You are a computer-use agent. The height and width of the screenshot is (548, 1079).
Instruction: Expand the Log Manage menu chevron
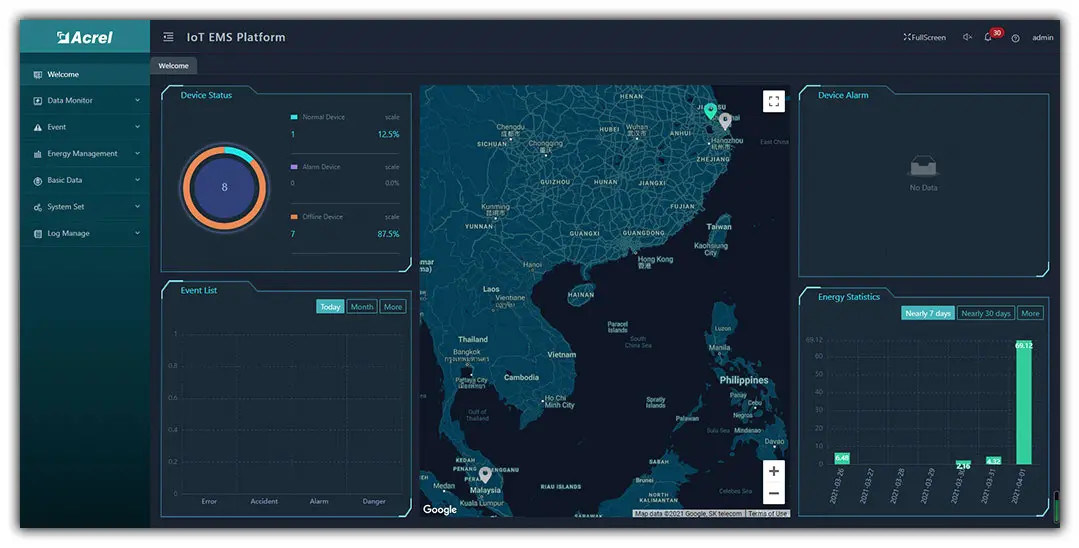coord(137,233)
